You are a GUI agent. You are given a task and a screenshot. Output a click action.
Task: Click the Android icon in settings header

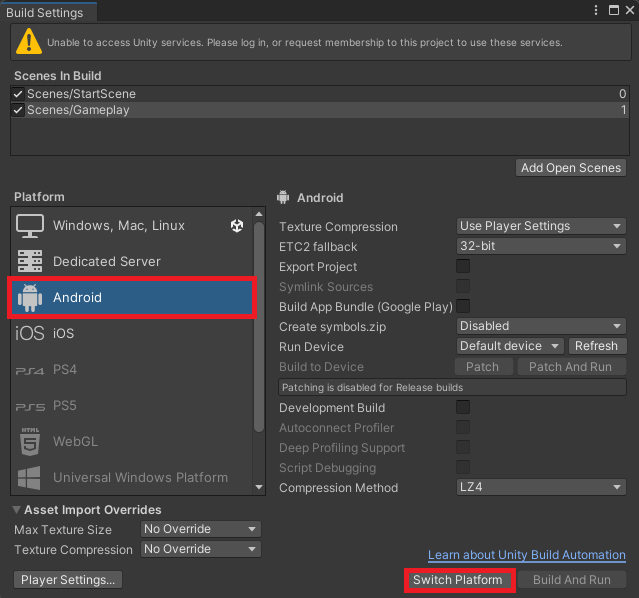(x=283, y=197)
